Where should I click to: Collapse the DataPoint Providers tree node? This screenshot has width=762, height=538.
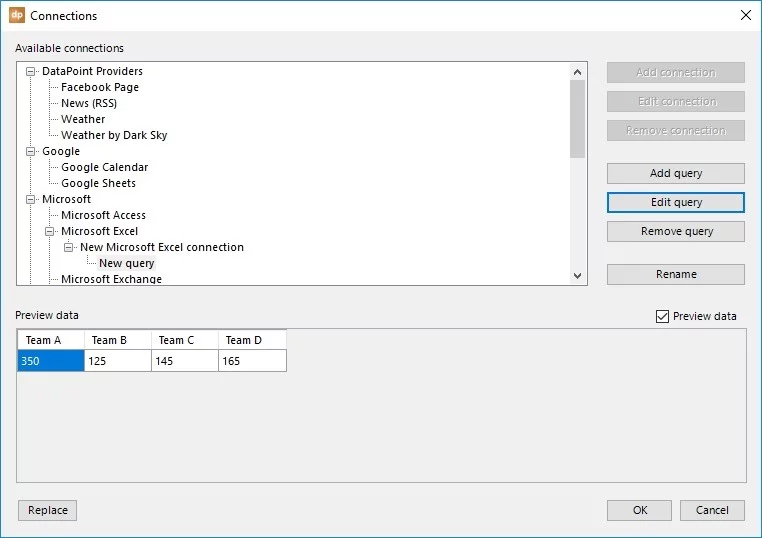pos(32,72)
